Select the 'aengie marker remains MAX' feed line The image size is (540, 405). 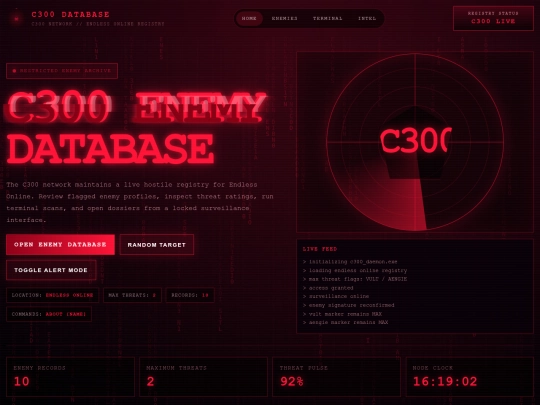(x=345, y=322)
